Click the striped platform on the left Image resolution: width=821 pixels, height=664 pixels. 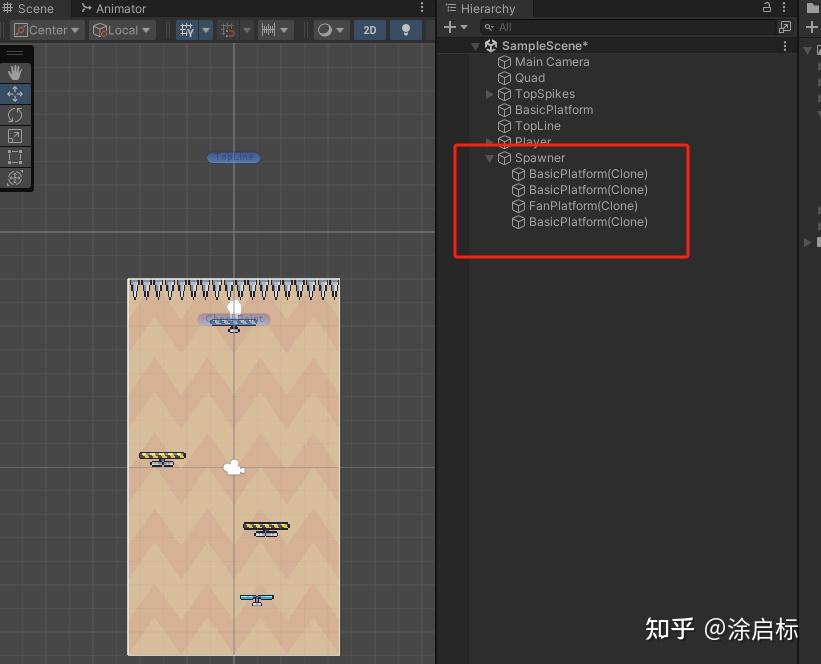click(162, 459)
